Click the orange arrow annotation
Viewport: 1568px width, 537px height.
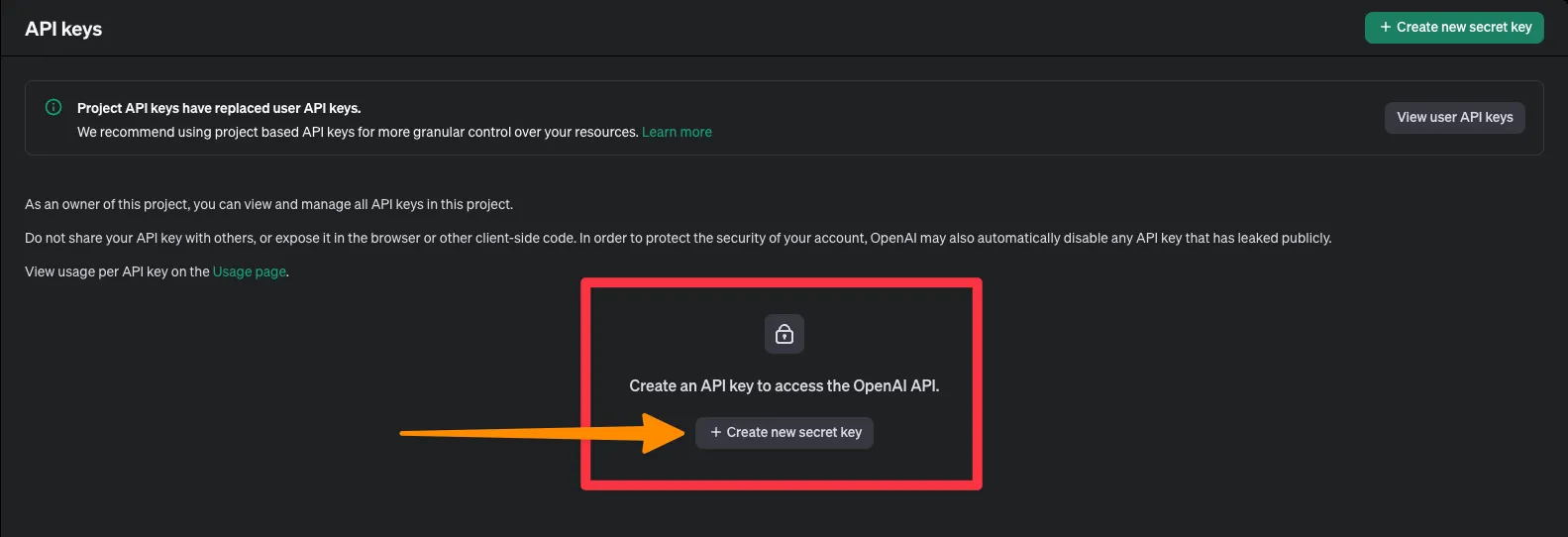pyautogui.click(x=543, y=432)
